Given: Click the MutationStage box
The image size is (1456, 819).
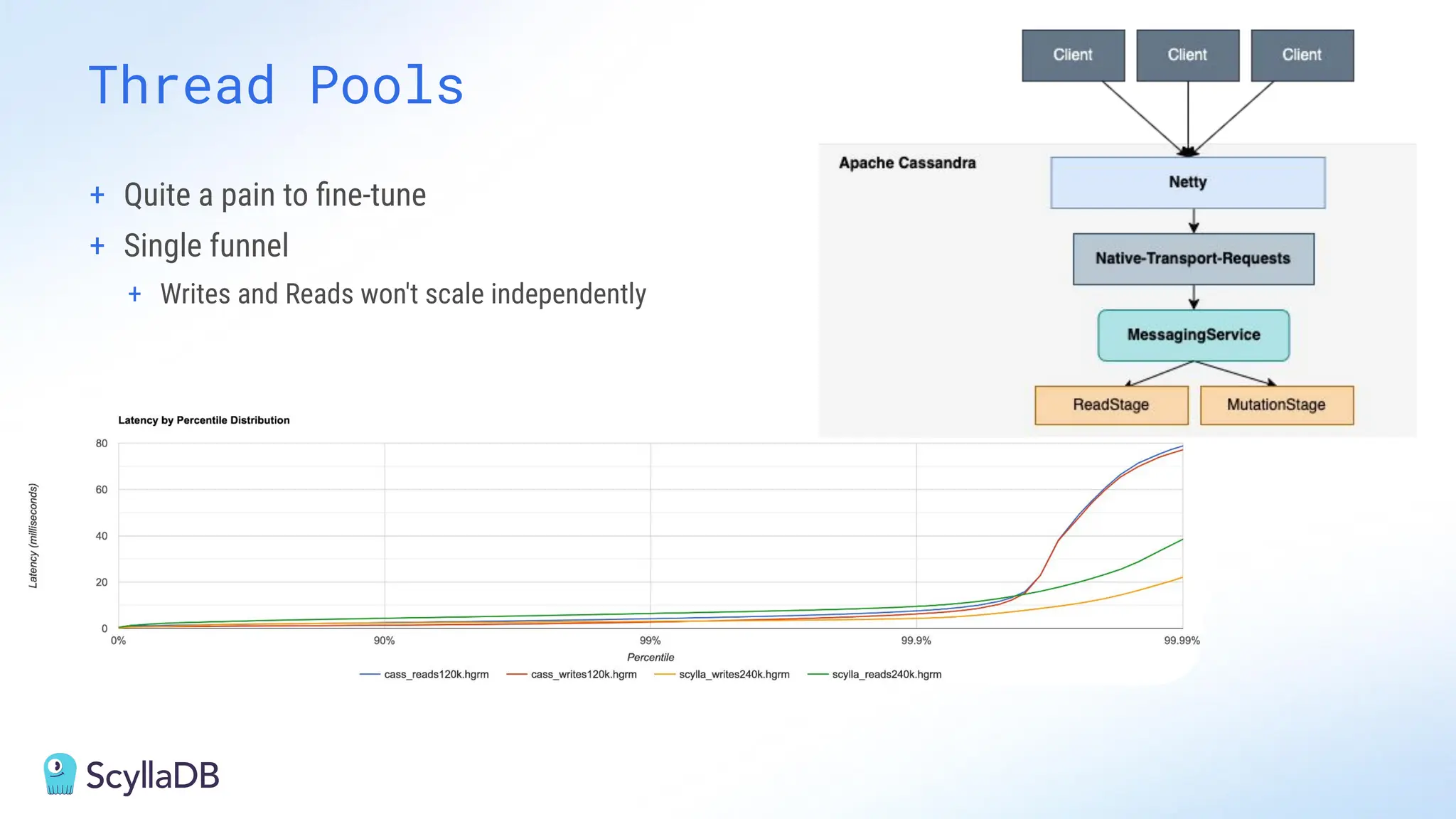Looking at the screenshot, I should 1276,405.
